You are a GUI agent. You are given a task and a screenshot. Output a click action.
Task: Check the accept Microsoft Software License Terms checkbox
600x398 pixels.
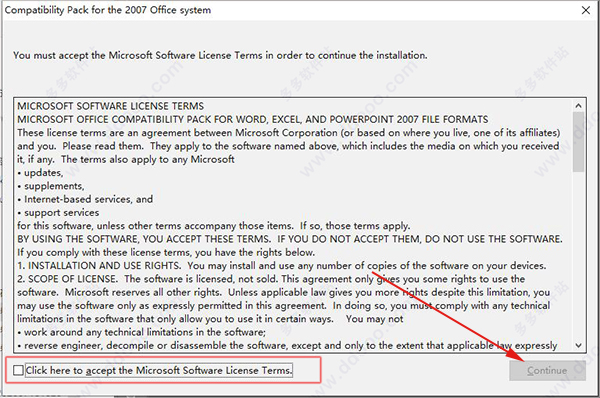click(x=18, y=370)
